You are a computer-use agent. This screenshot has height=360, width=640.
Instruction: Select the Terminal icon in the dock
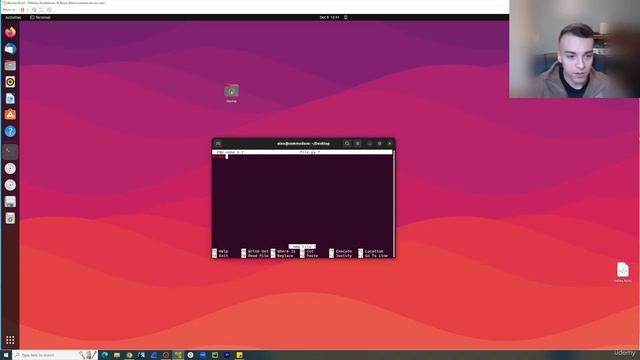click(x=10, y=151)
